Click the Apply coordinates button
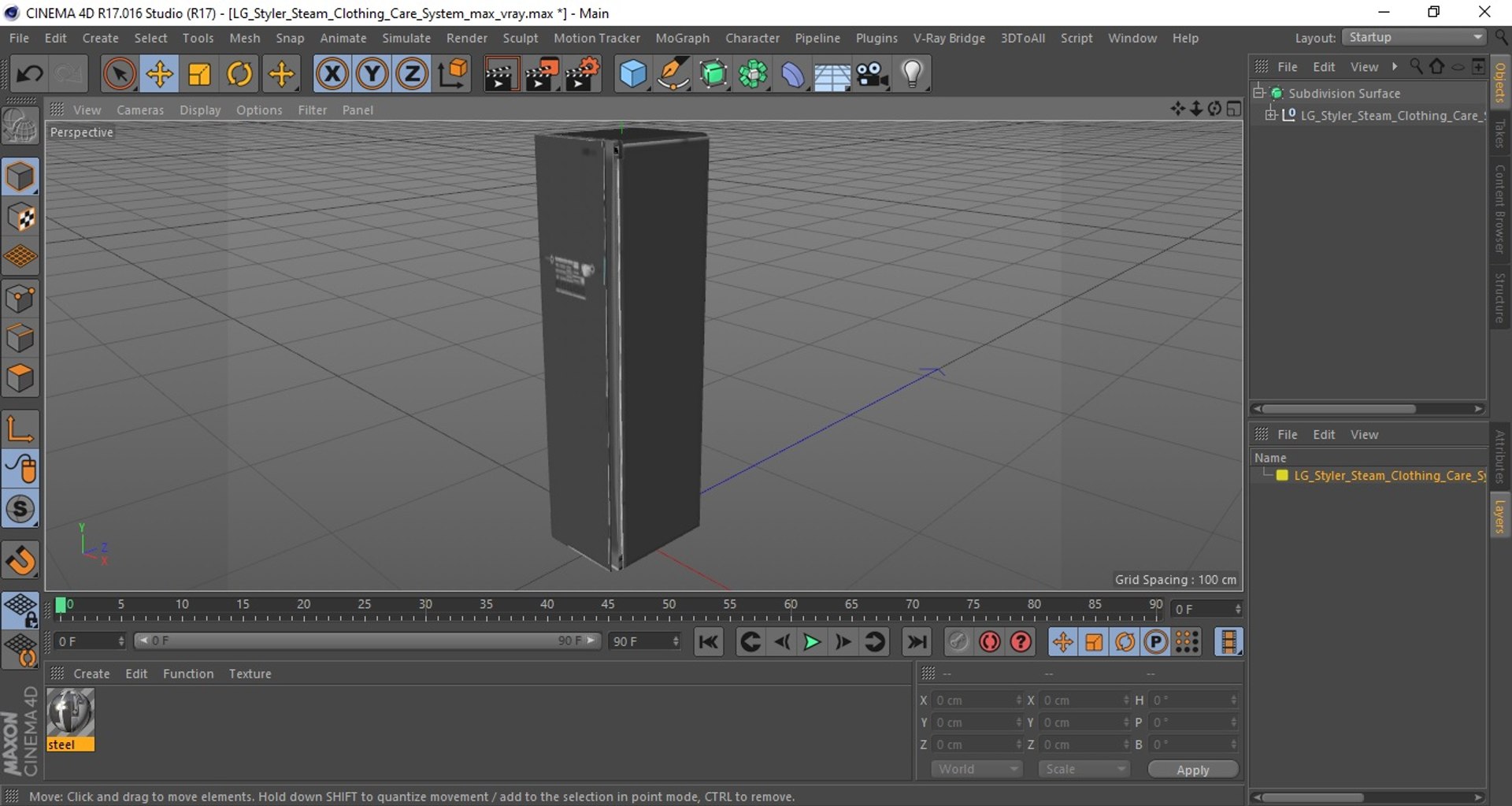1512x806 pixels. tap(1193, 770)
